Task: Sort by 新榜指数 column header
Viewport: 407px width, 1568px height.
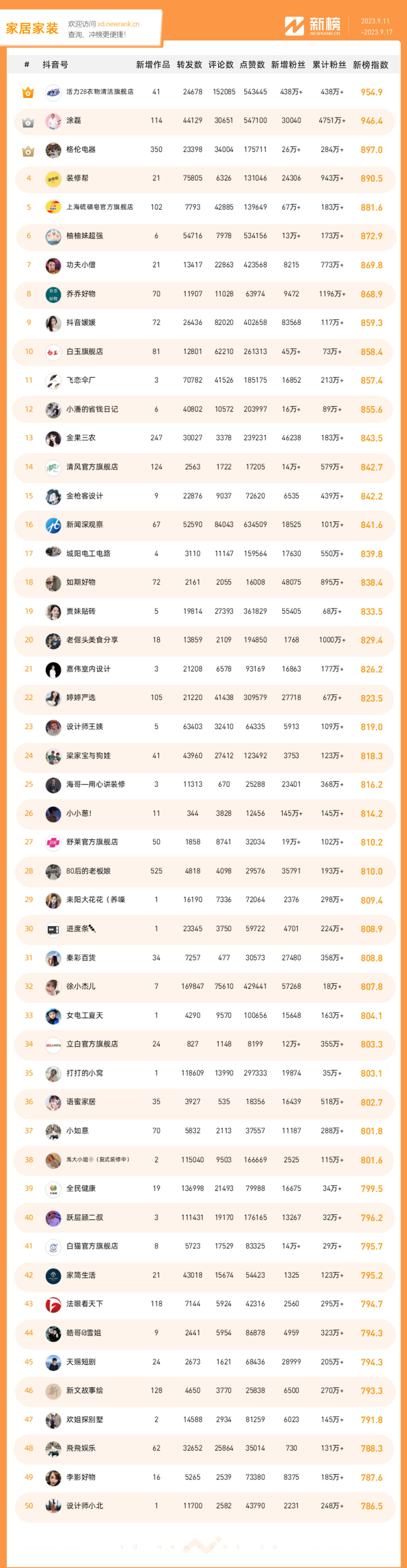Action: 370,65
